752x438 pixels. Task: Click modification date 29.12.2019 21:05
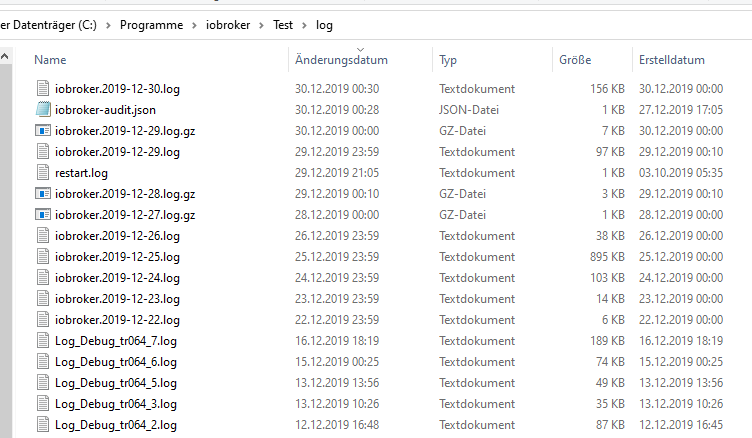pyautogui.click(x=337, y=173)
